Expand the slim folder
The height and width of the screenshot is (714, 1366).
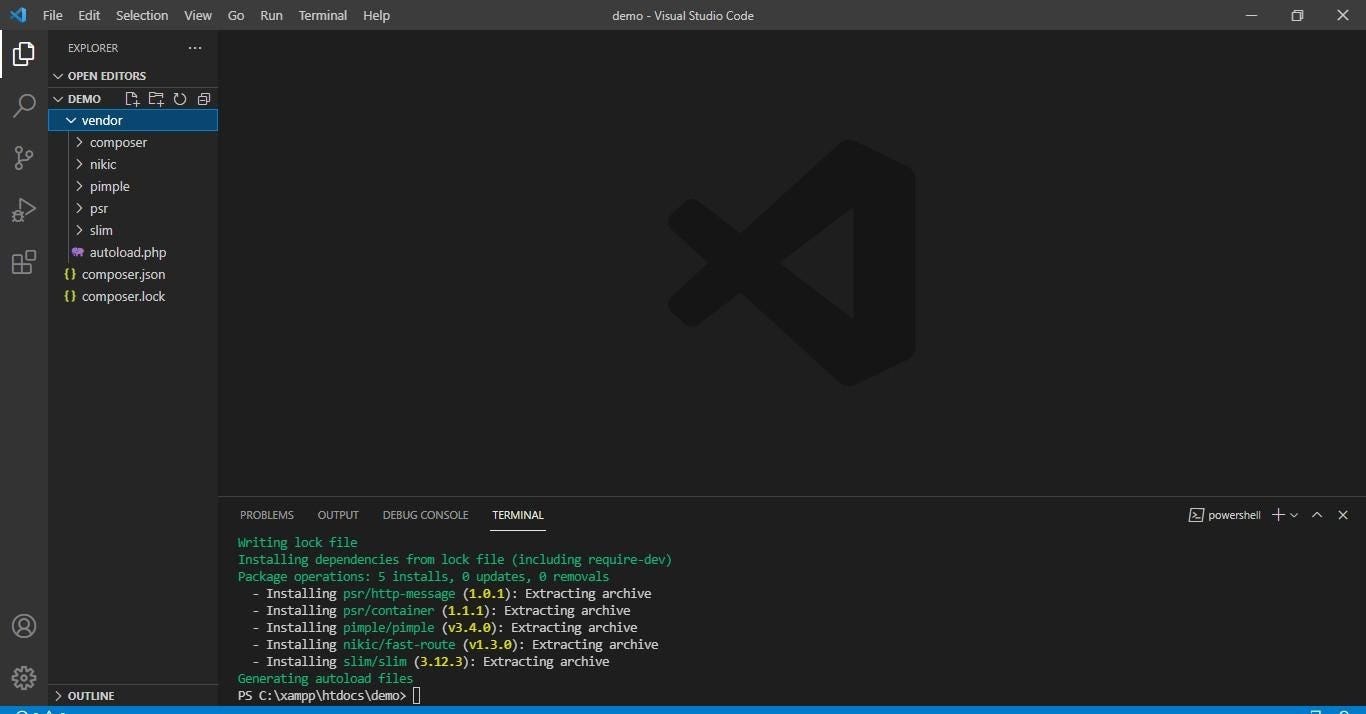click(x=133, y=230)
